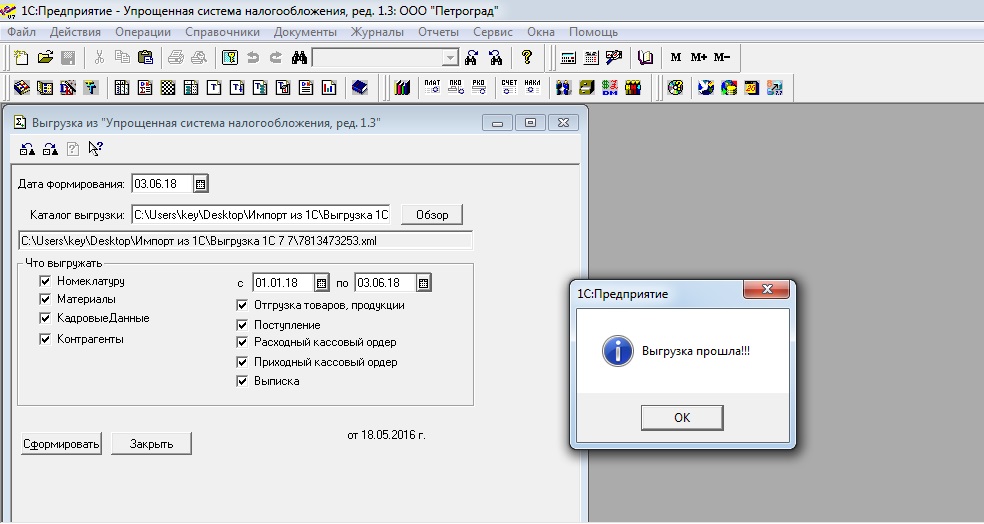This screenshot has width=984, height=524.
Task: Uncheck the Номеклатуру checkbox
Action: pyautogui.click(x=45, y=282)
